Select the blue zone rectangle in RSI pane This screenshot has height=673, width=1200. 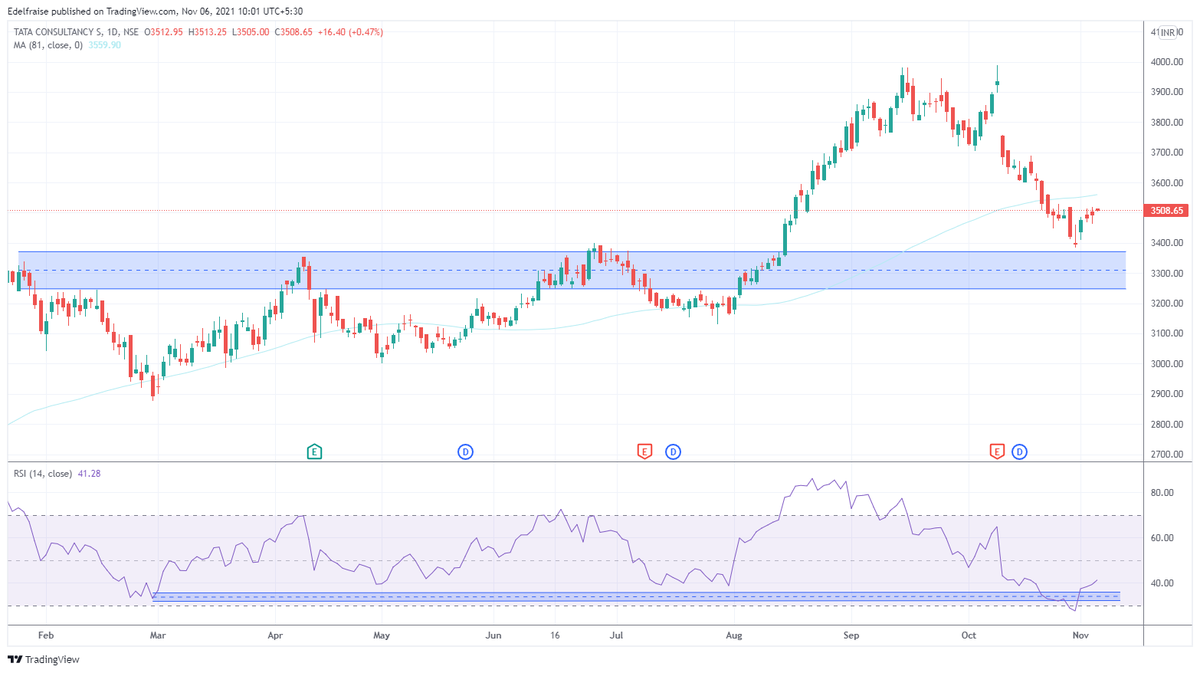pos(636,597)
